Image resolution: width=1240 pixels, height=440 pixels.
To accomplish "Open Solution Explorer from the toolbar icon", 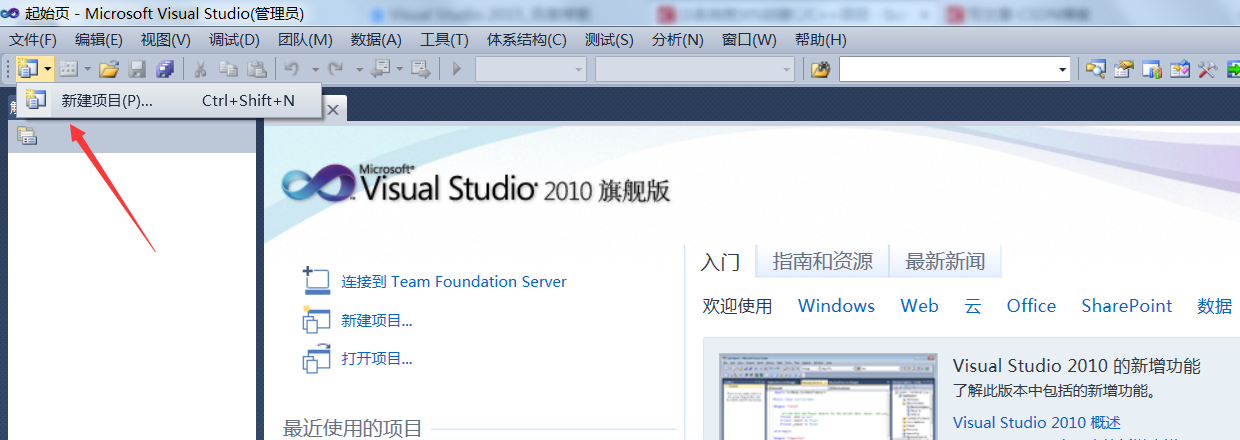I will pyautogui.click(x=1096, y=69).
